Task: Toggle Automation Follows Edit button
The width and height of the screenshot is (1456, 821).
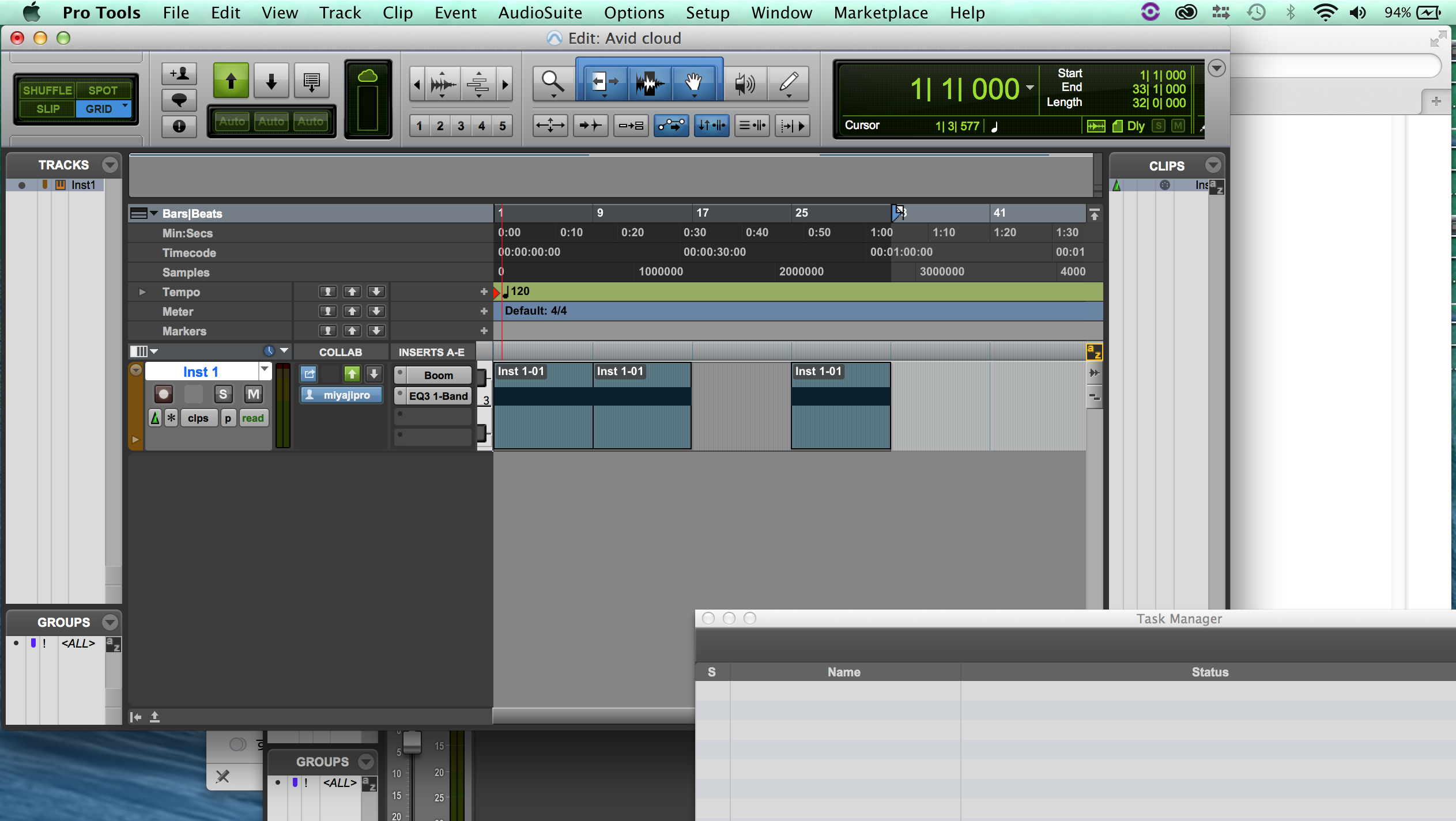Action: [672, 126]
